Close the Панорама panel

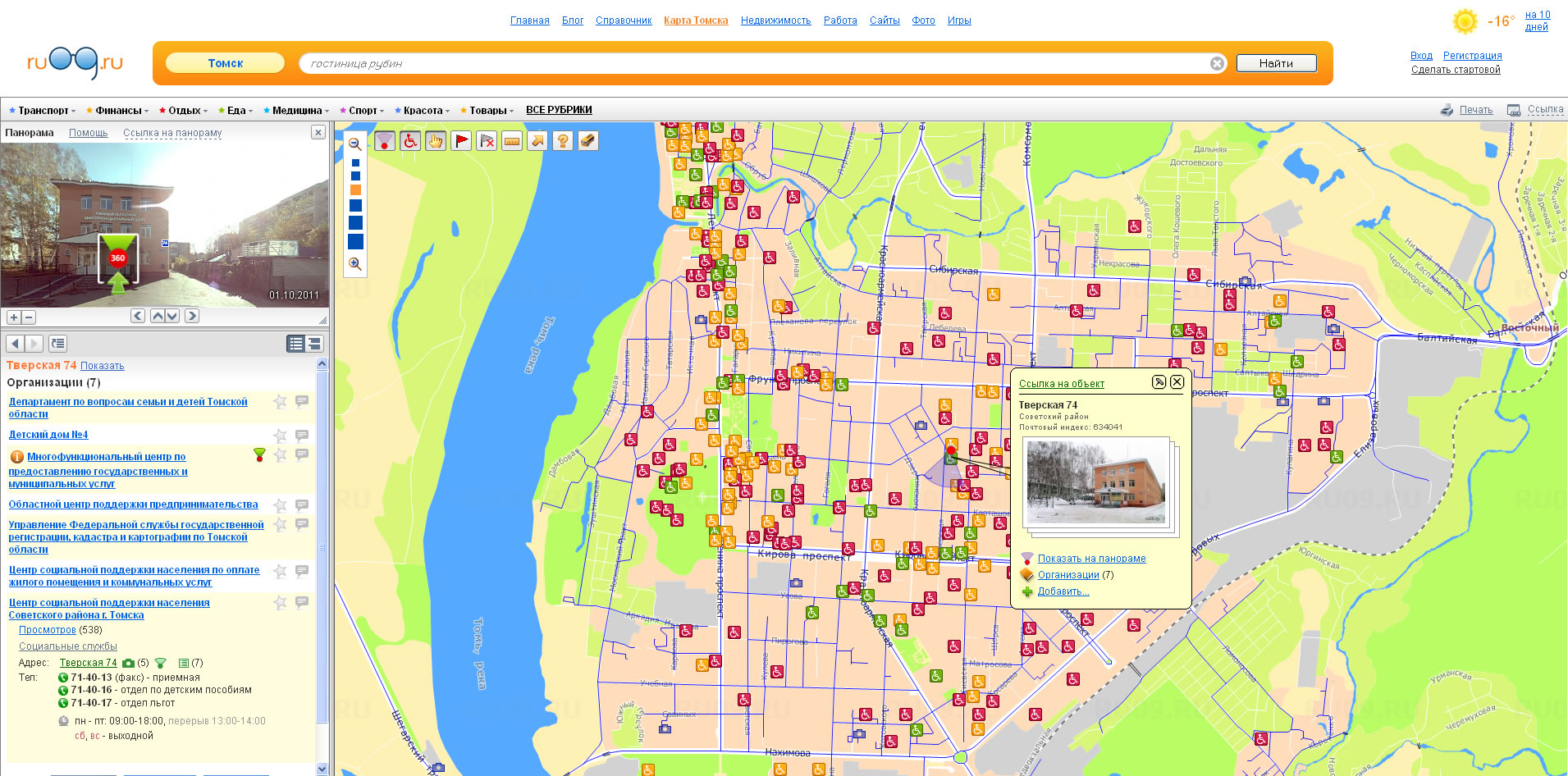click(318, 132)
